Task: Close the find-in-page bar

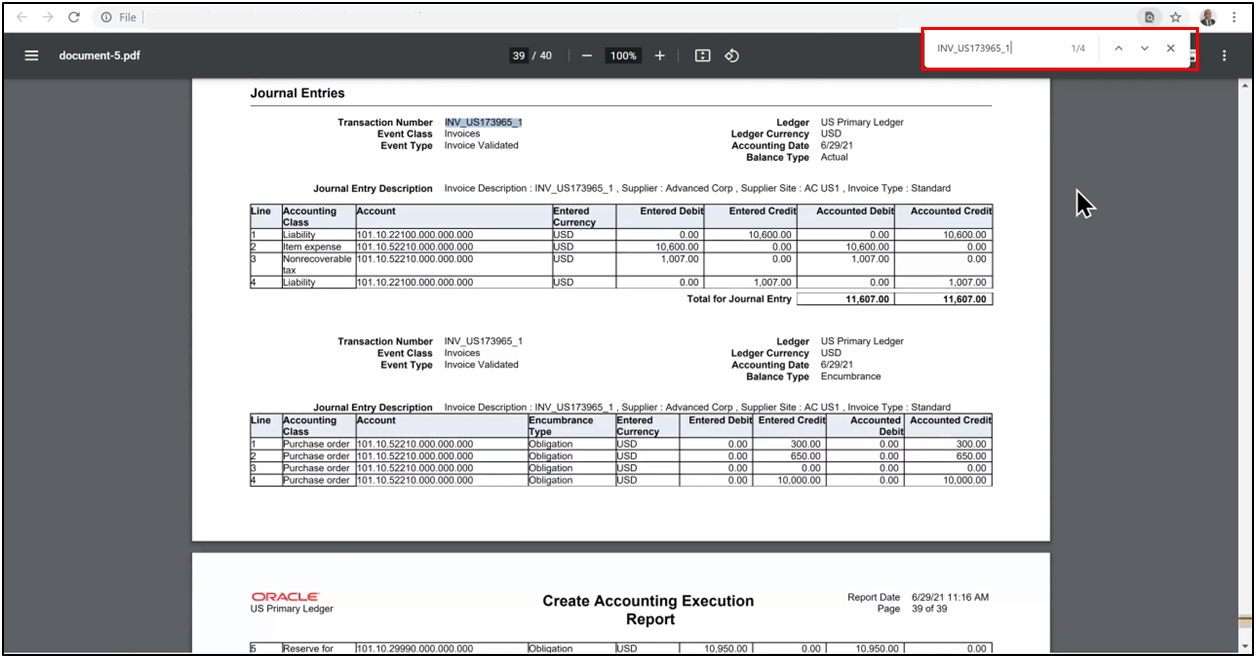Action: (1169, 47)
